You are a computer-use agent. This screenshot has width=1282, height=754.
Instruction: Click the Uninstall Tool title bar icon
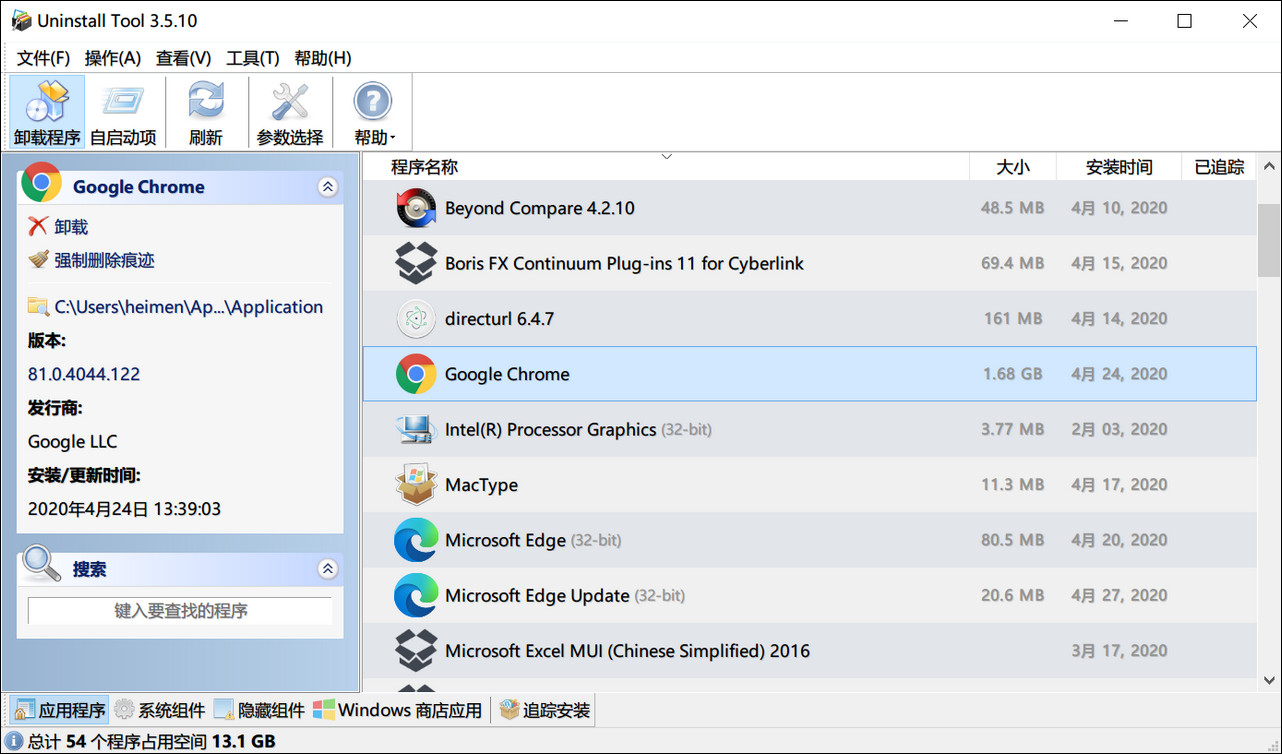[x=20, y=21]
